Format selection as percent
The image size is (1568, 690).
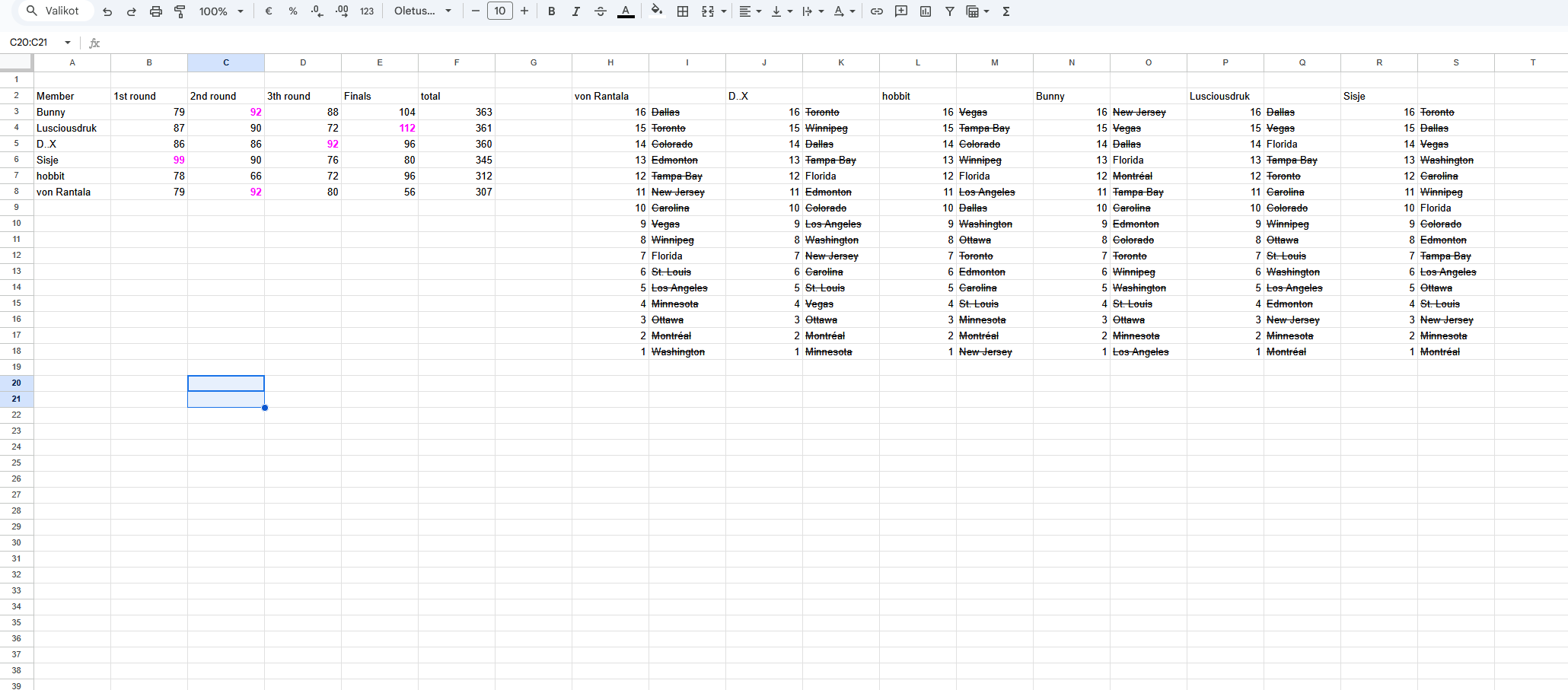click(x=292, y=11)
